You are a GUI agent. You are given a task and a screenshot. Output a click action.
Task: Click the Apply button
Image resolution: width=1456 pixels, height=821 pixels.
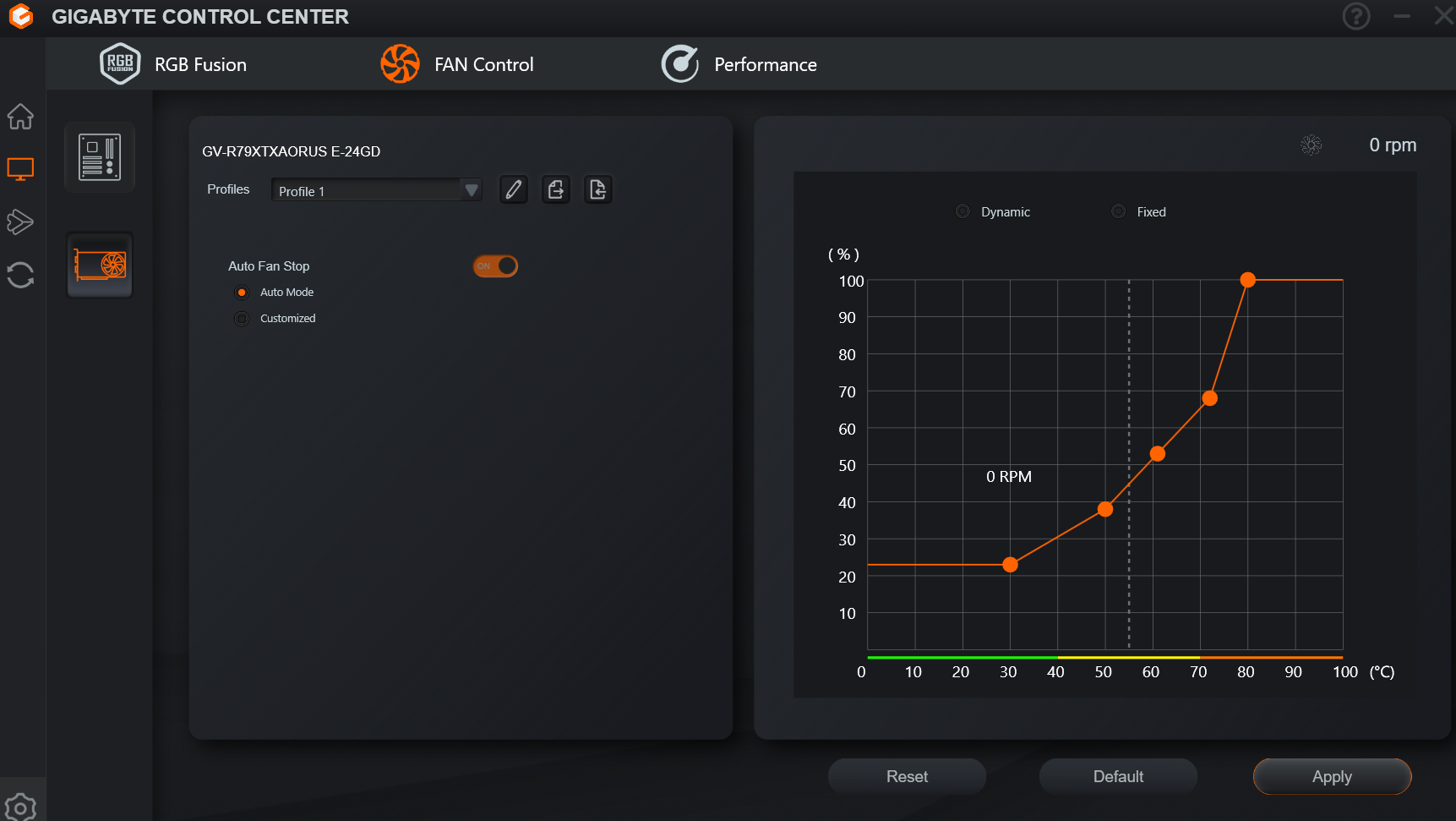click(1332, 776)
